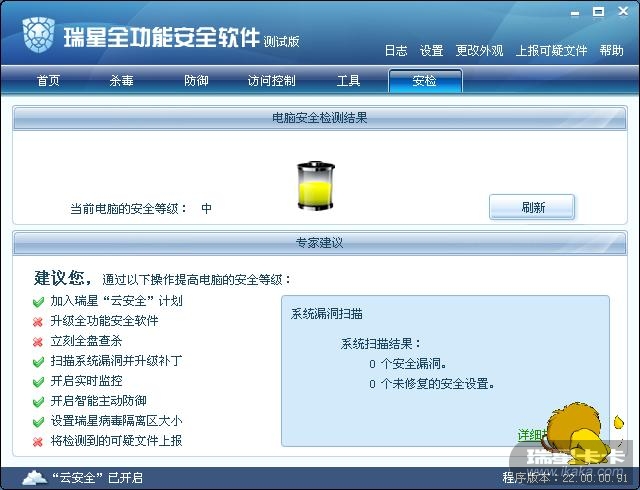This screenshot has height=490, width=640.
Task: Click the 当前电脑的安全等级 label
Action: (x=128, y=209)
